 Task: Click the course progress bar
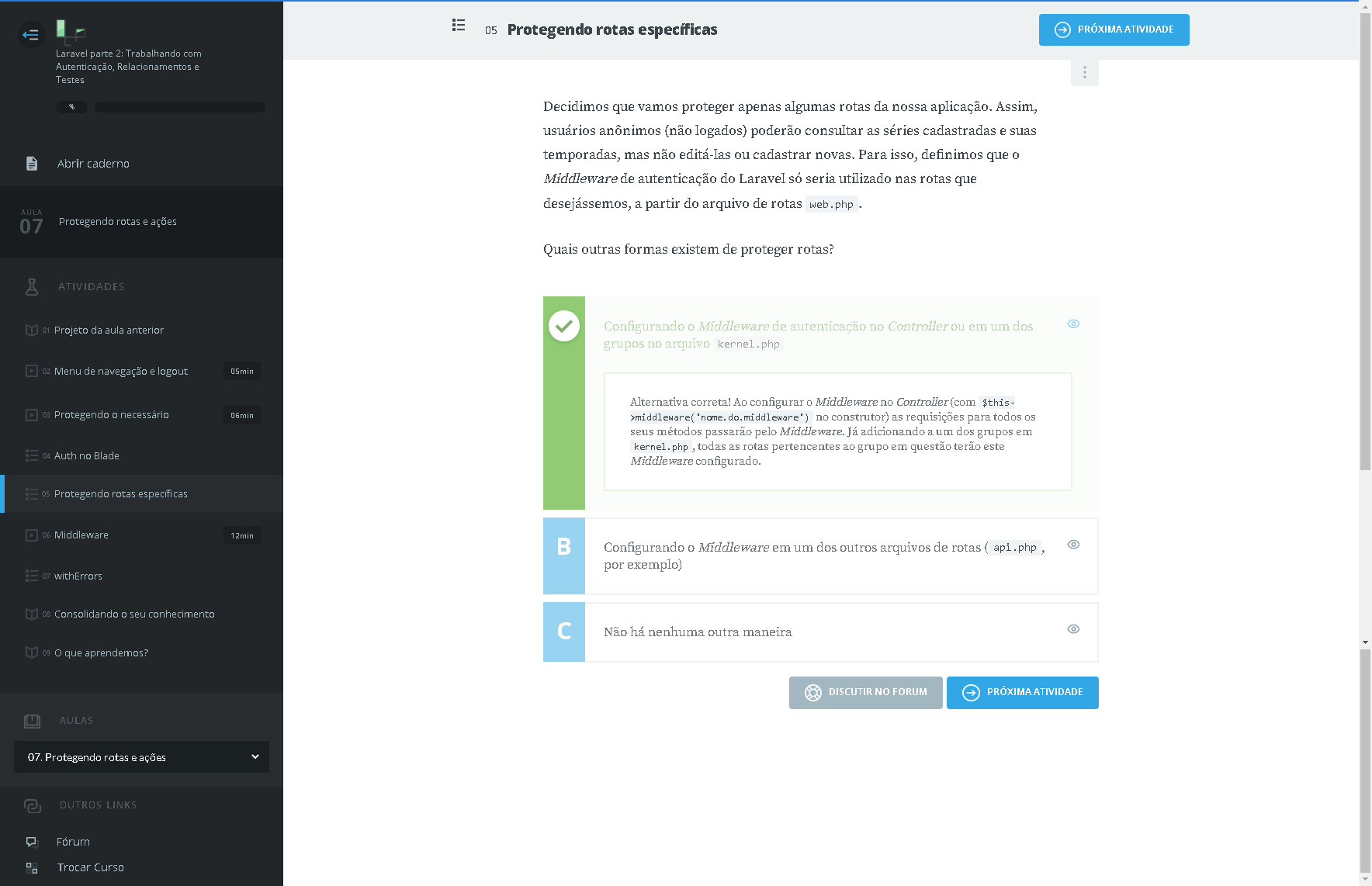pos(179,107)
